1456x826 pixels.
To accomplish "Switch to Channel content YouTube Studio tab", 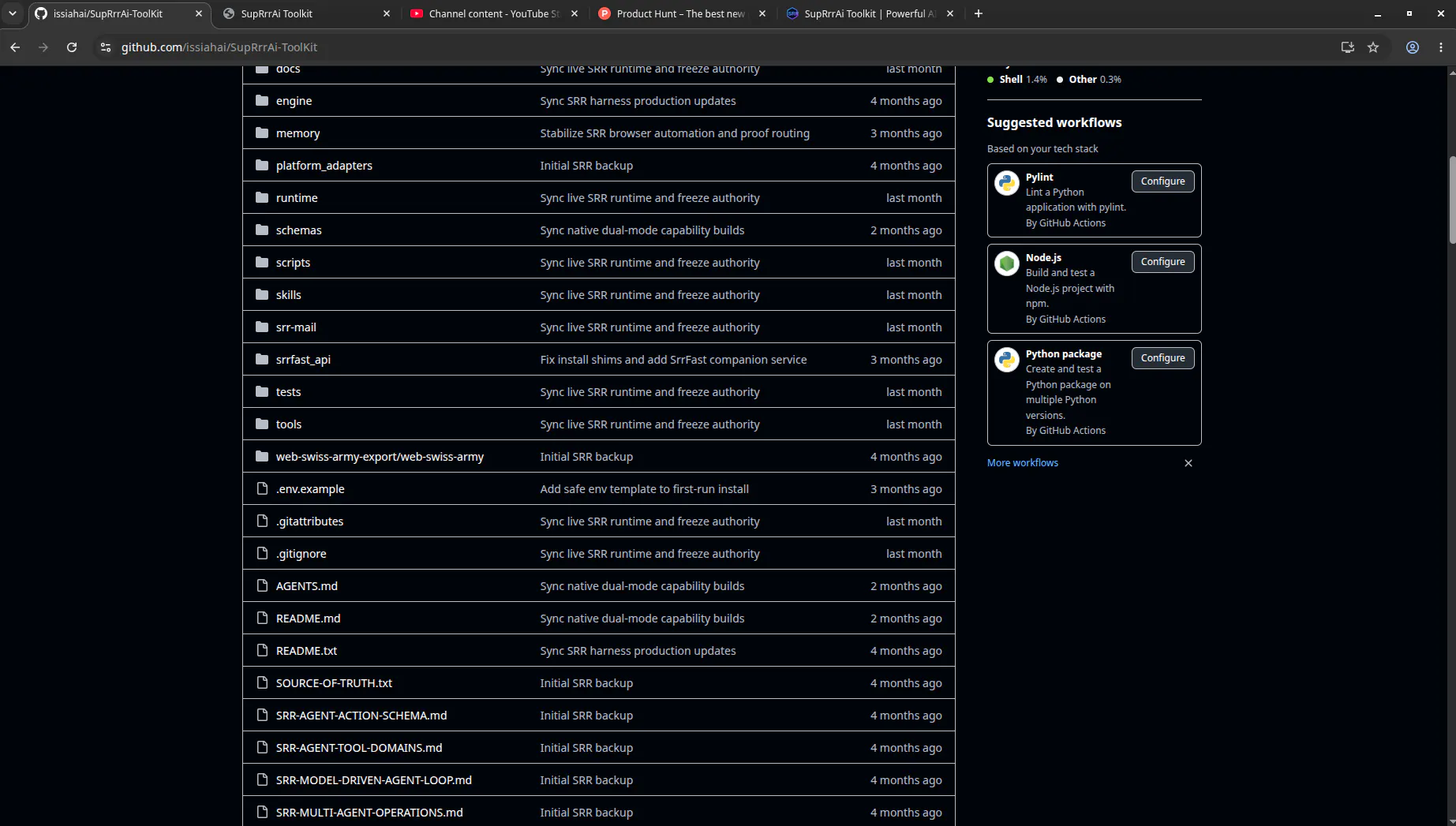I will tap(494, 13).
